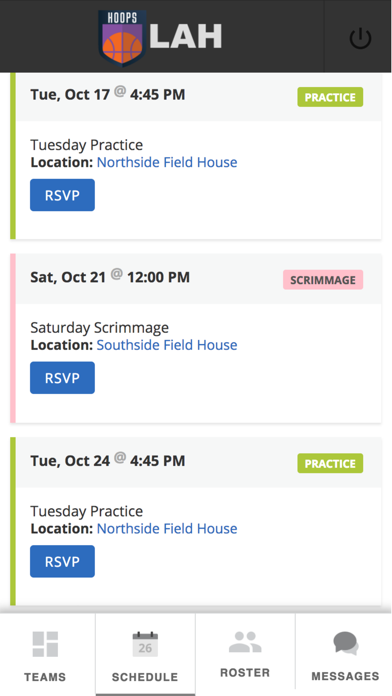Open Northside Field House link for Oct 17
Screen dimensions: 392x696
(x=167, y=162)
